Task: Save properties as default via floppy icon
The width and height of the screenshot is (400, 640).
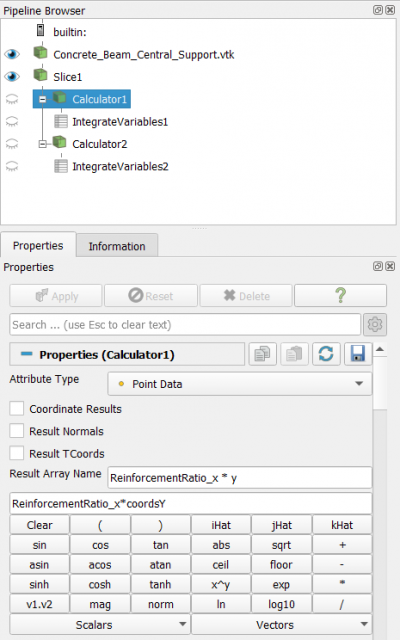Action: (x=358, y=354)
